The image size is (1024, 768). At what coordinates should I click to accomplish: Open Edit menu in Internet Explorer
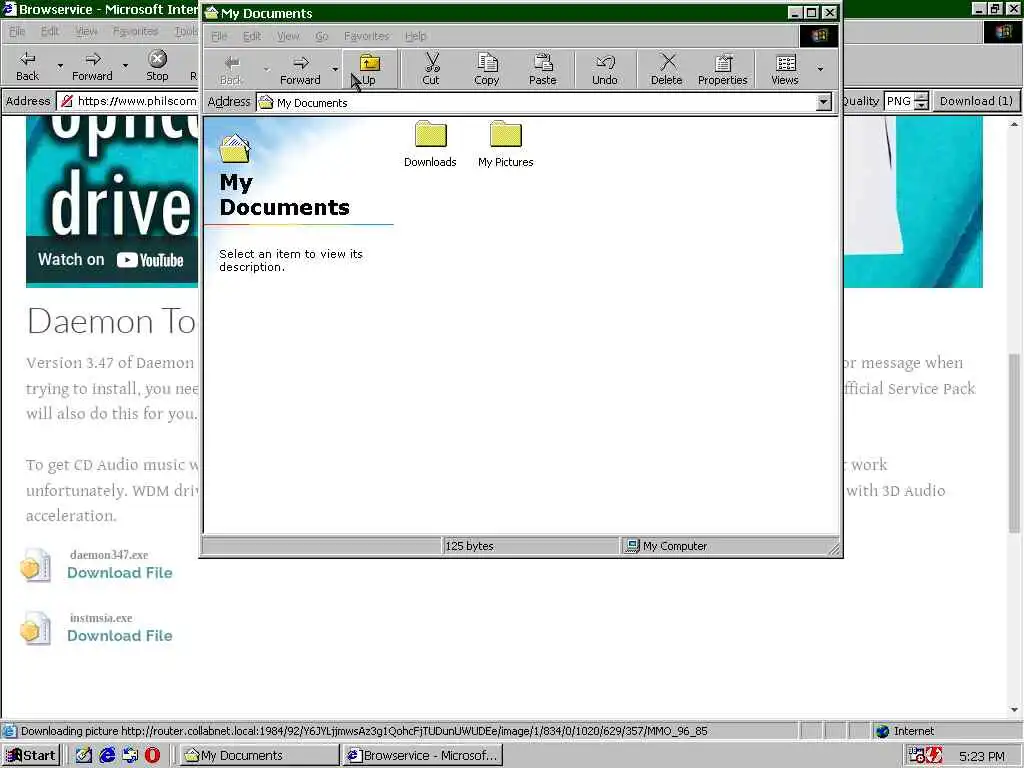click(50, 31)
